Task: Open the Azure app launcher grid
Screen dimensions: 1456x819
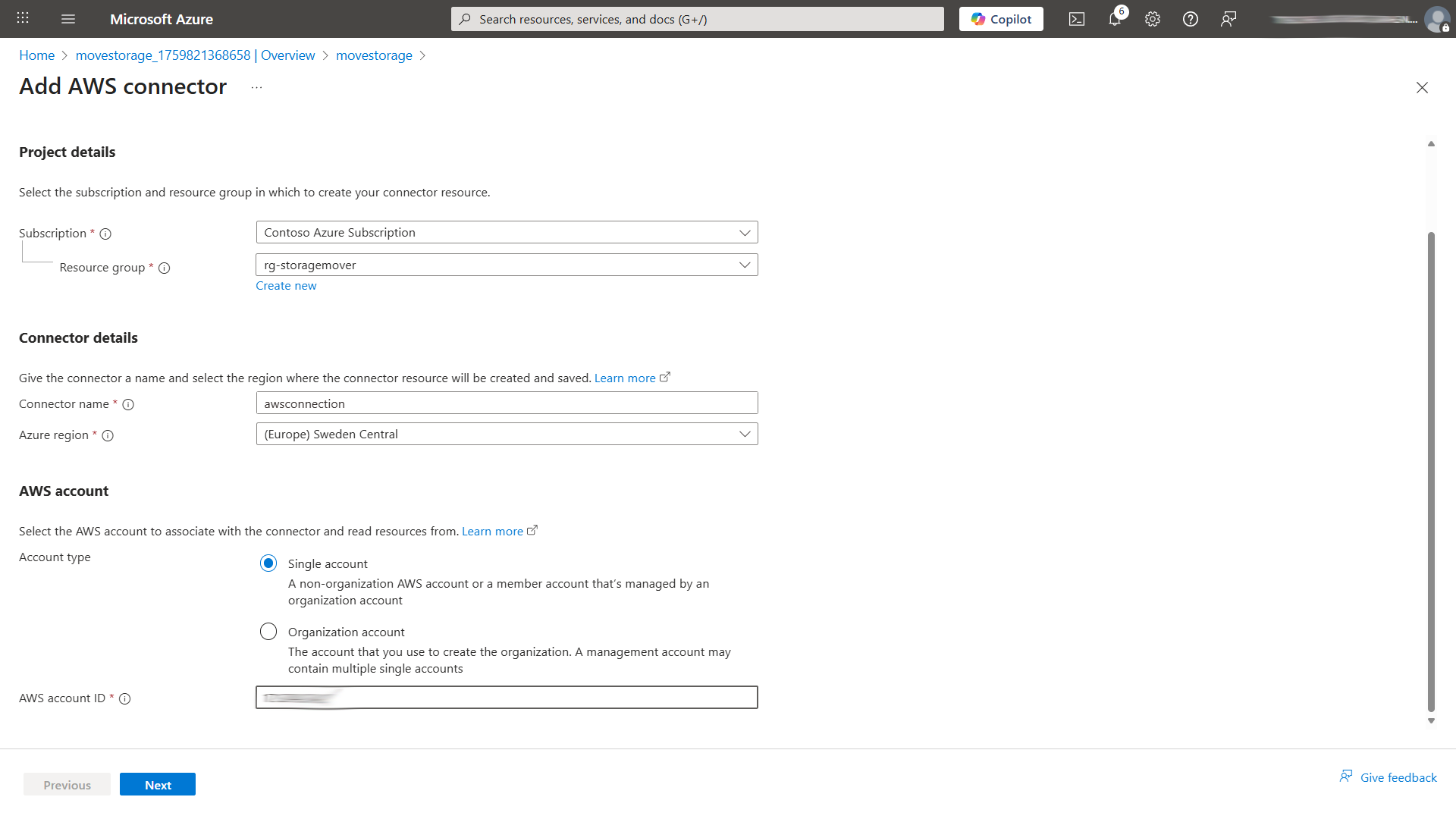Action: [x=22, y=18]
